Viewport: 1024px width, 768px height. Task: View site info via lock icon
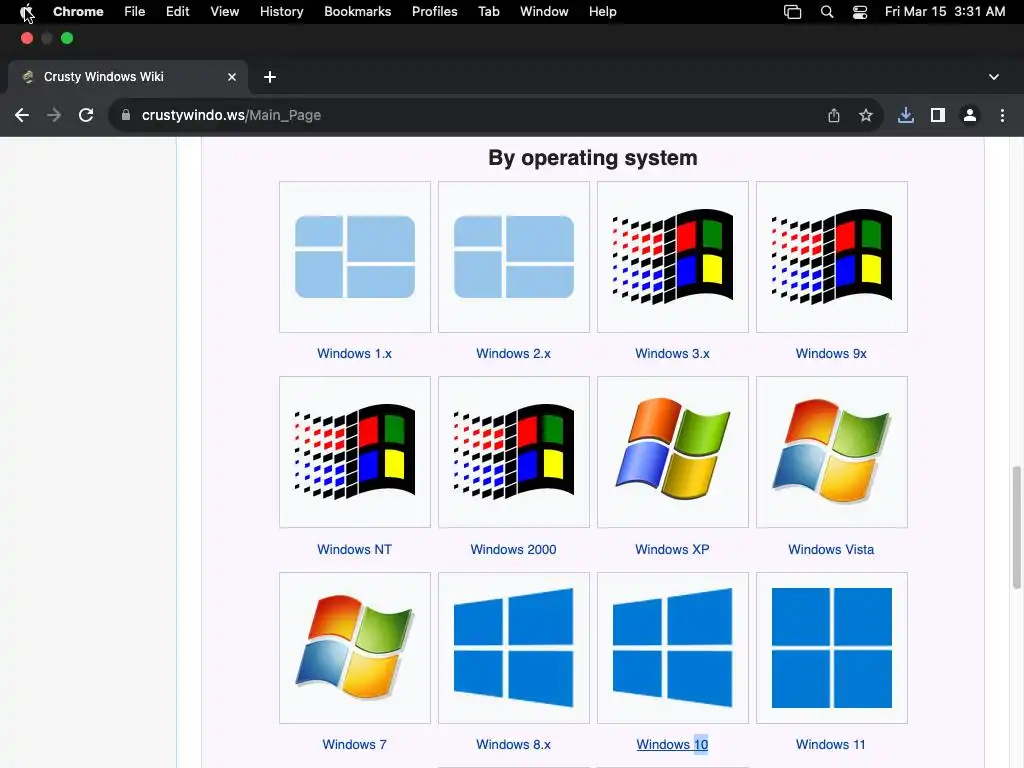point(126,116)
